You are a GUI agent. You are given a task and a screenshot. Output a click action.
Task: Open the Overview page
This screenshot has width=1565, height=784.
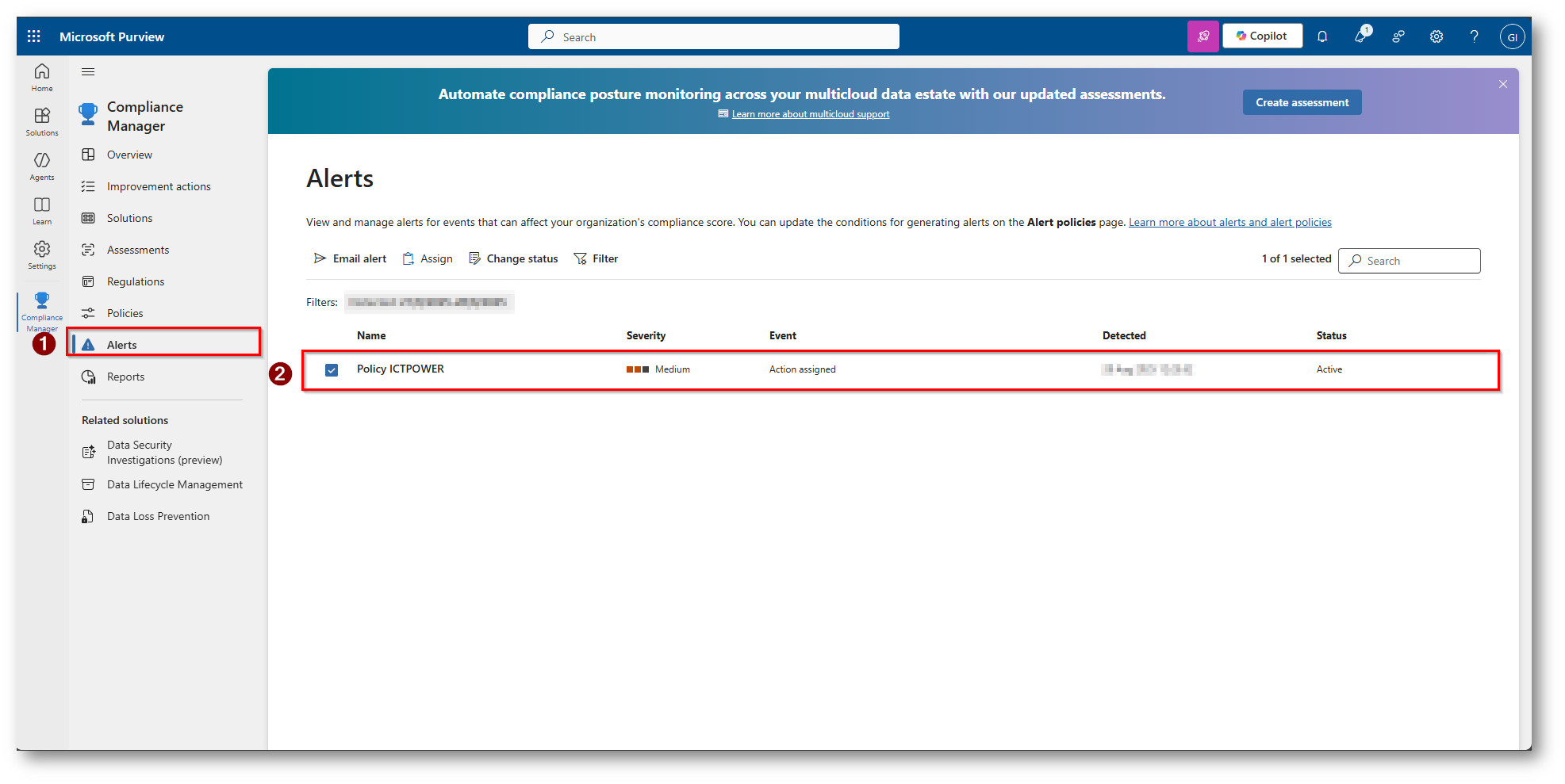[129, 155]
